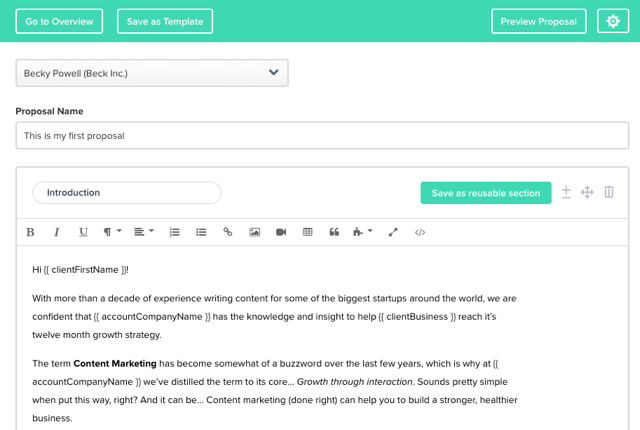Toggle italic formatting in the editor toolbar
The width and height of the screenshot is (640, 430).
pos(56,232)
